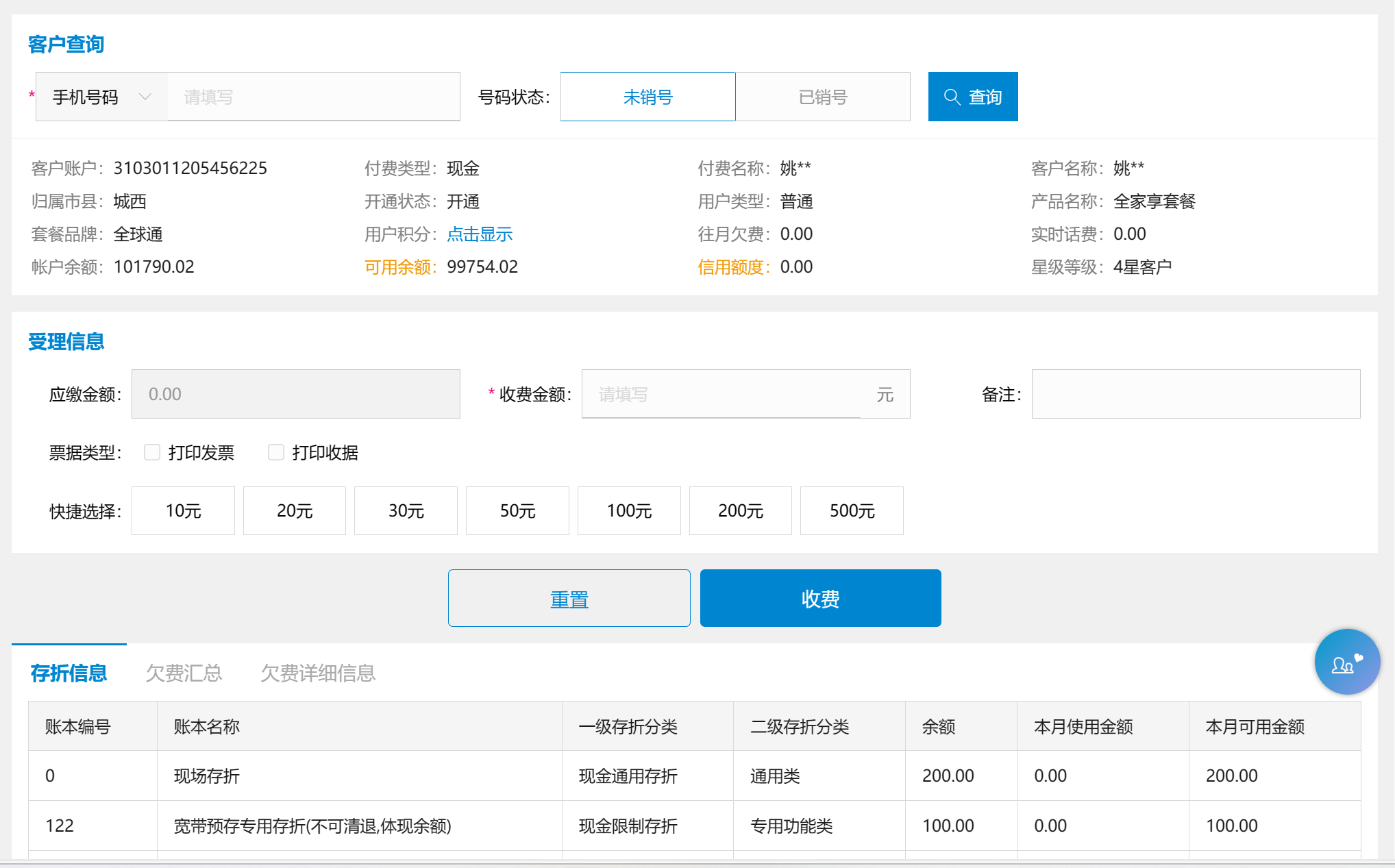Focus the 备注 input field
The width and height of the screenshot is (1395, 868).
[1196, 394]
